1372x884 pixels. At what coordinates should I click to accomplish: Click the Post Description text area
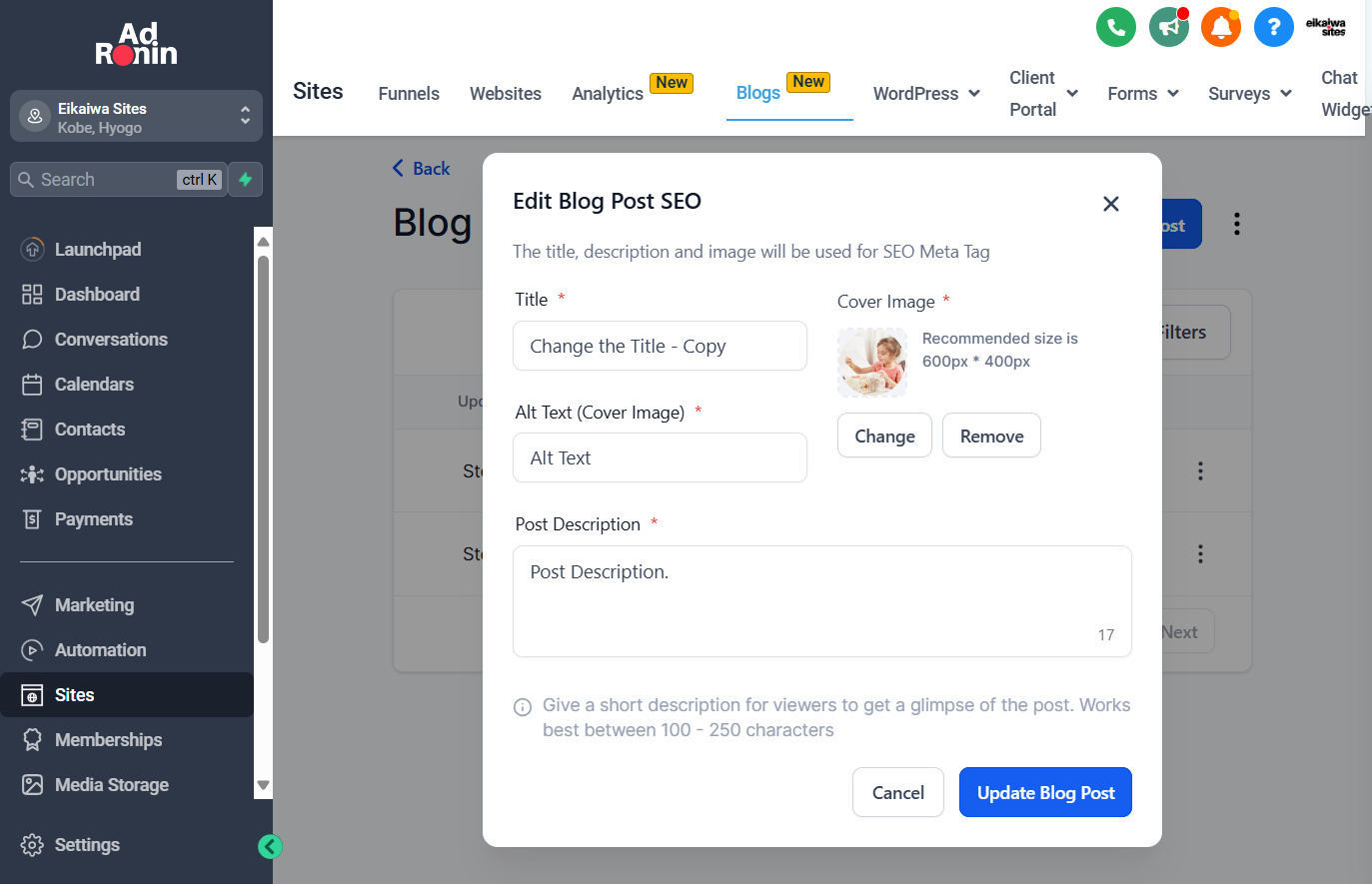click(x=822, y=601)
